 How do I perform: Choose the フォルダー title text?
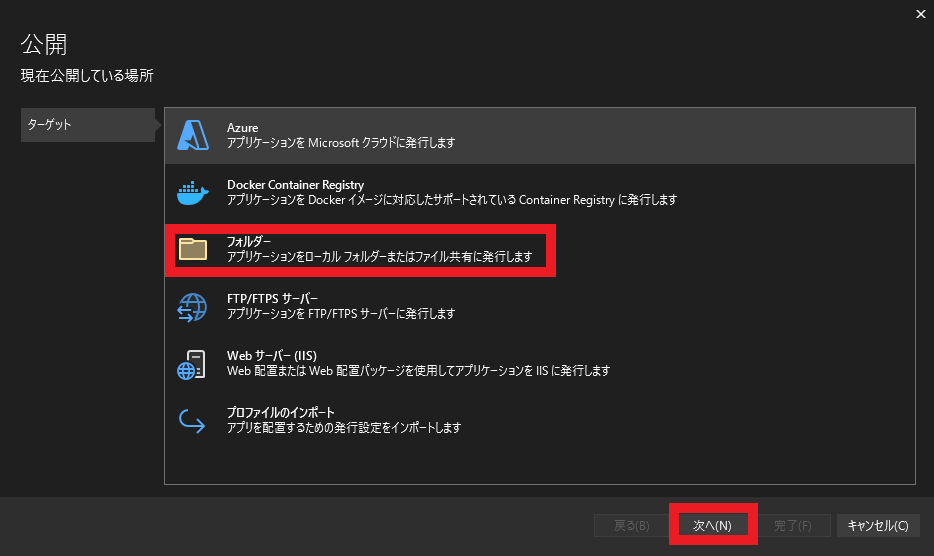pyautogui.click(x=249, y=241)
